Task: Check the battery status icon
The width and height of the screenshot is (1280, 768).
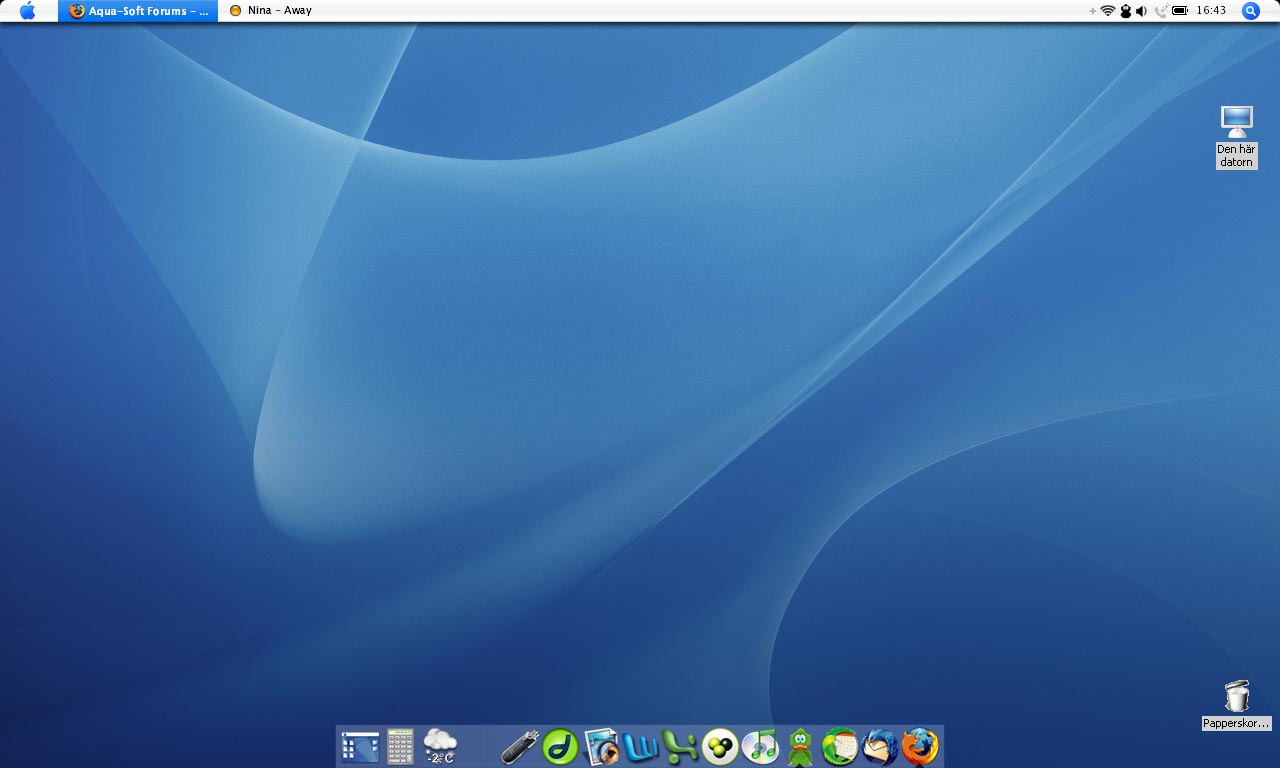Action: (1180, 11)
